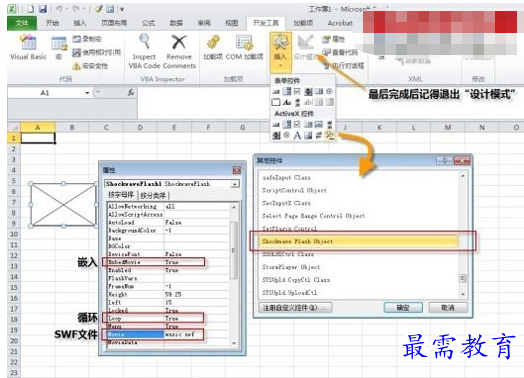
Task: Open the Visual Basic editor
Action: point(28,47)
